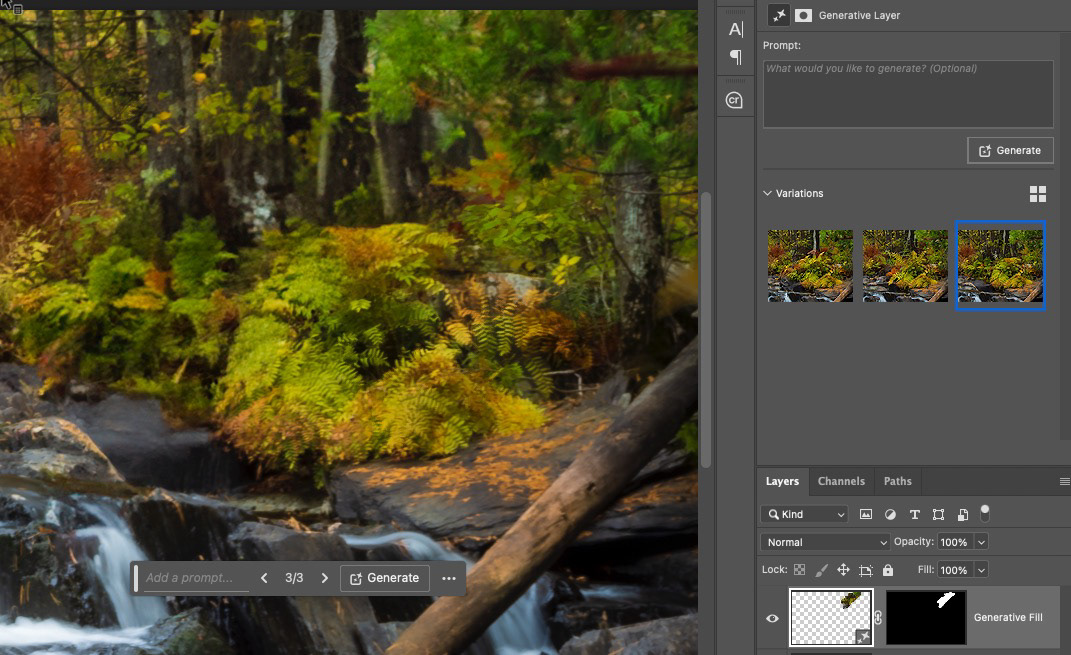1071x655 pixels.
Task: Select the third highlighted variation thumbnail
Action: tap(1000, 266)
